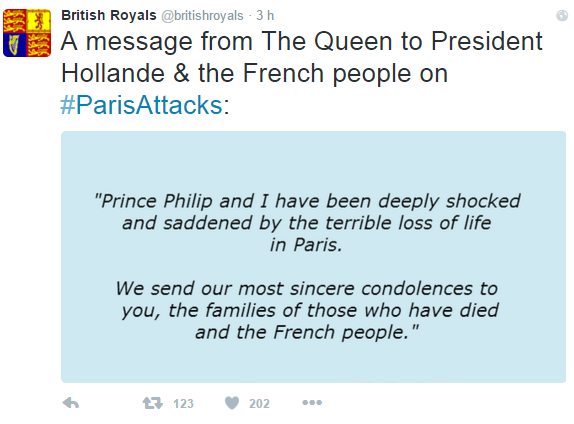Click the 'Prince Philip and I' quote paragraph
The height and width of the screenshot is (424, 574).
point(307,223)
